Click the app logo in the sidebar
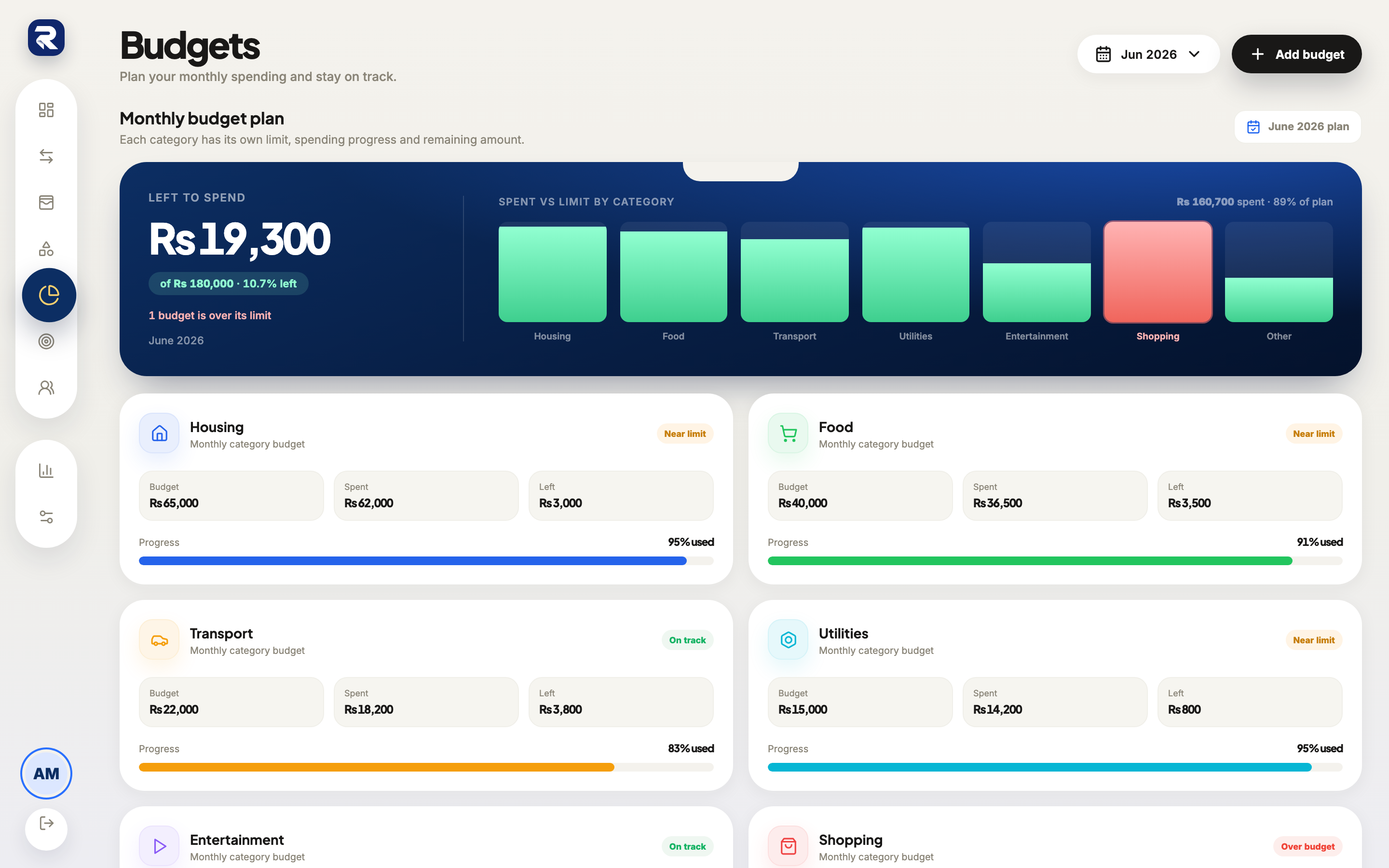The width and height of the screenshot is (1389, 868). [46, 38]
